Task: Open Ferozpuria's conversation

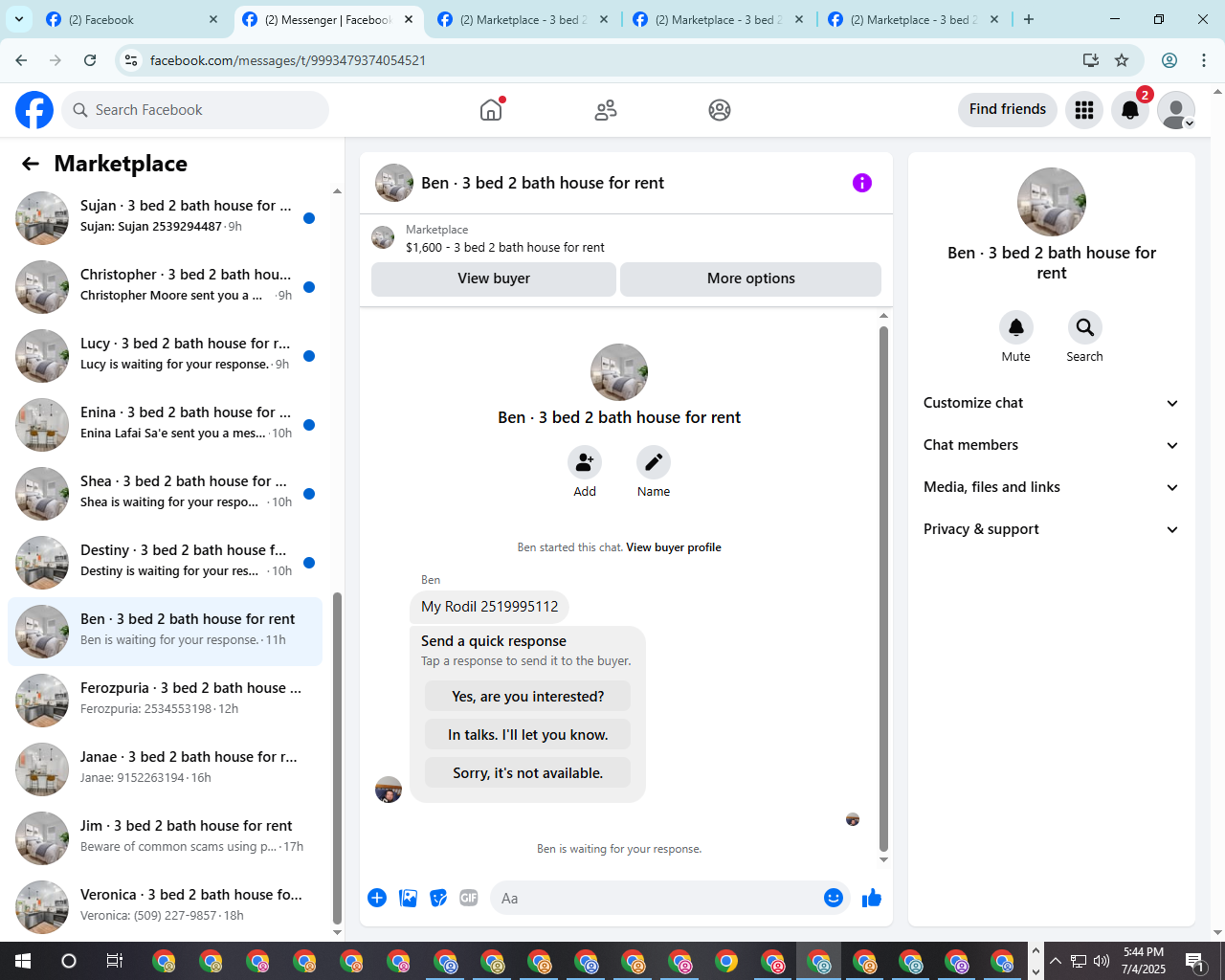Action: click(165, 701)
